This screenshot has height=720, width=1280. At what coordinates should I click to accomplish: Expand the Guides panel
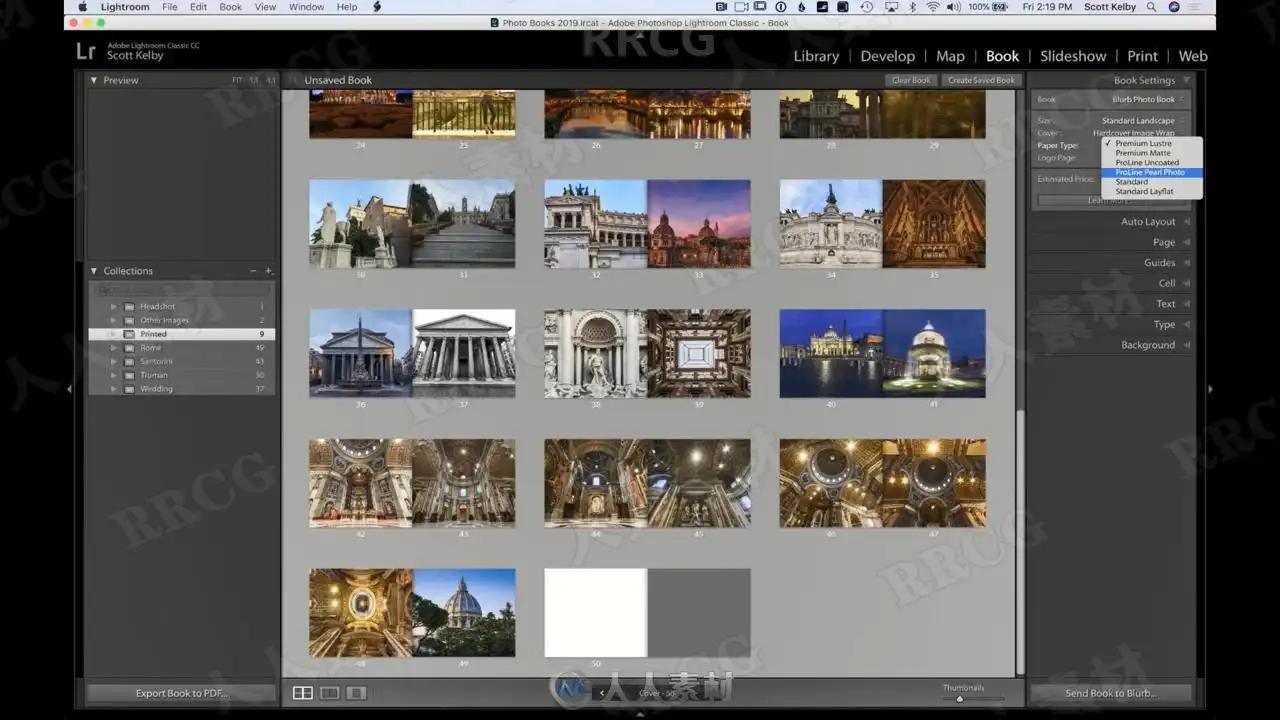[x=1186, y=263]
